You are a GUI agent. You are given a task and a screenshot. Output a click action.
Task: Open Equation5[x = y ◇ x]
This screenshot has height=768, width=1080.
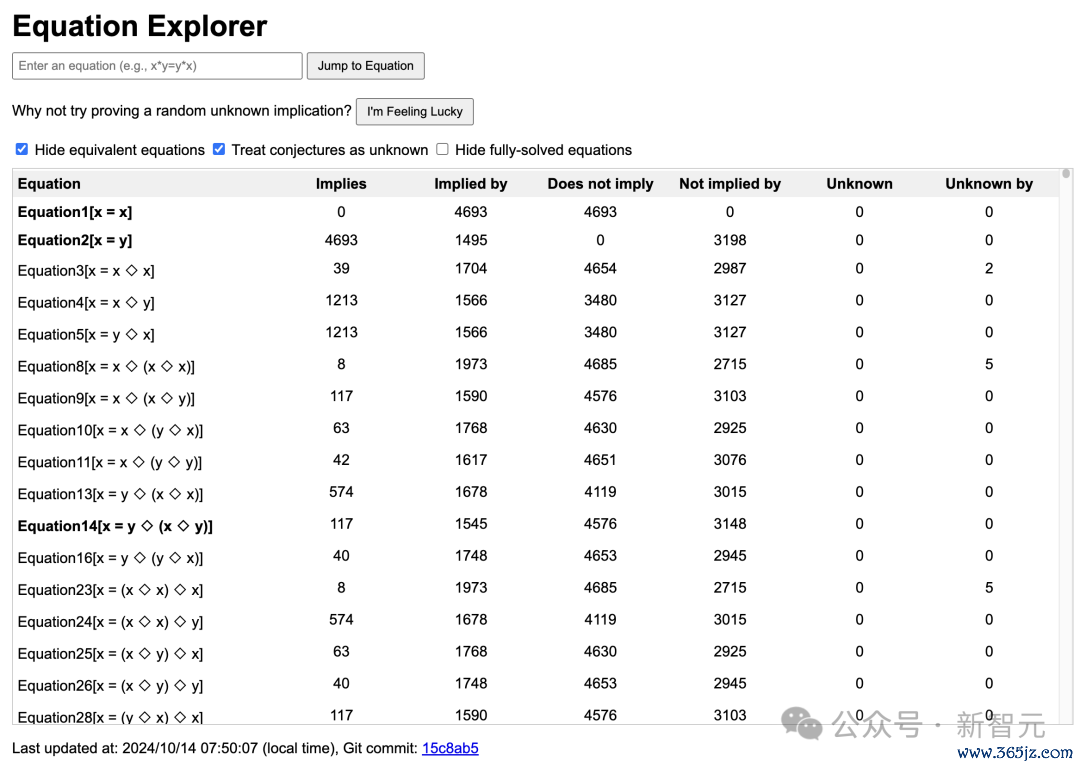tap(86, 335)
